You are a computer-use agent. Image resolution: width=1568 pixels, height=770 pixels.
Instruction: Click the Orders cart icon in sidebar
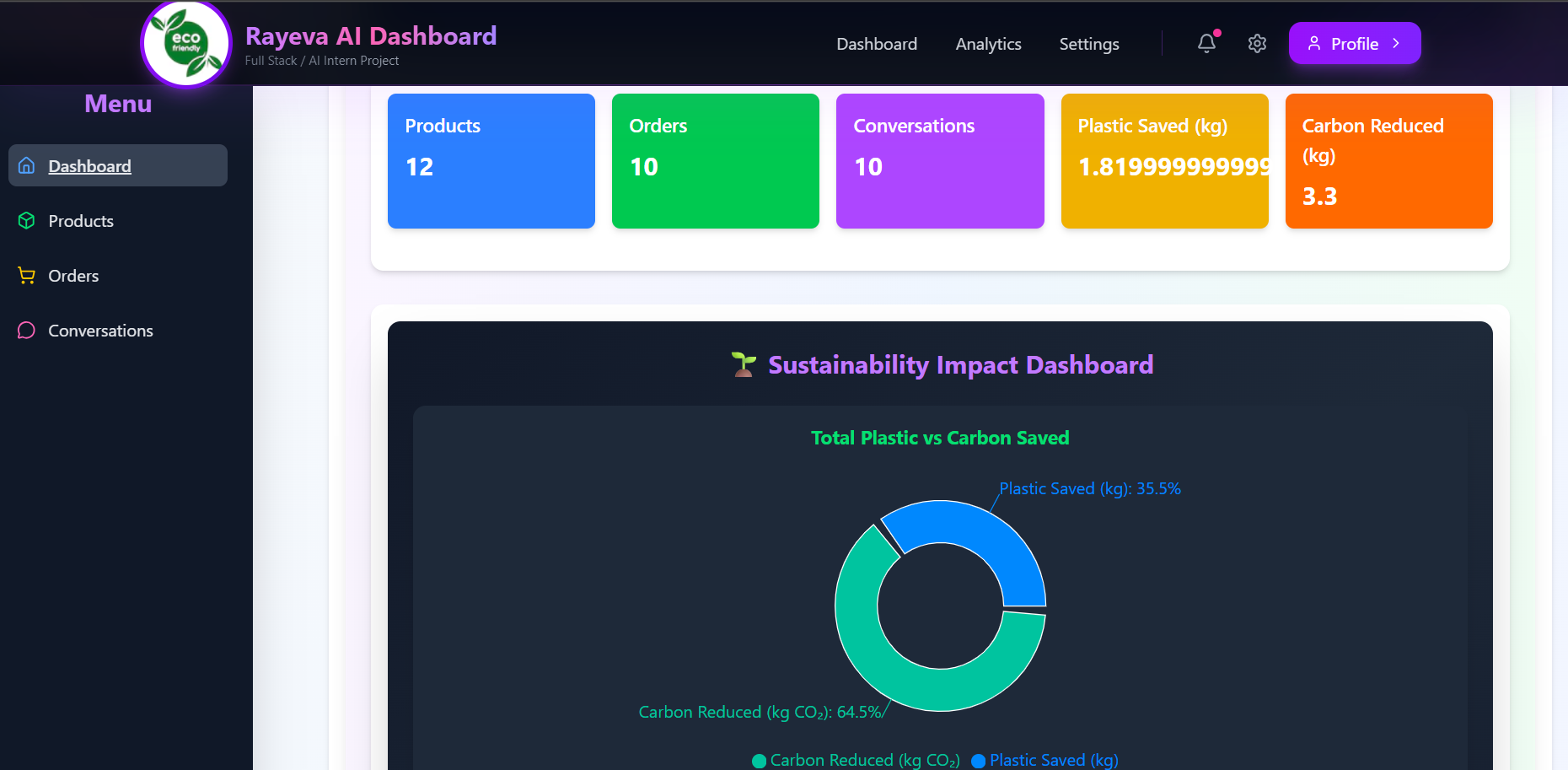click(x=27, y=276)
